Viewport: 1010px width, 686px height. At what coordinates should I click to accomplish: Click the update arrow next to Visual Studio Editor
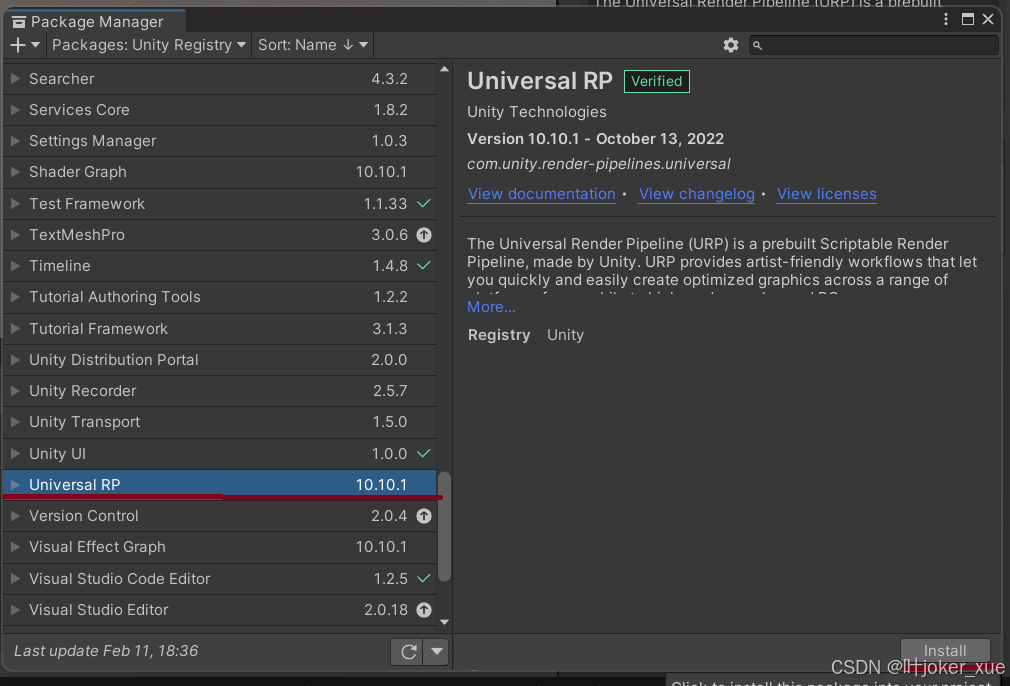(424, 610)
